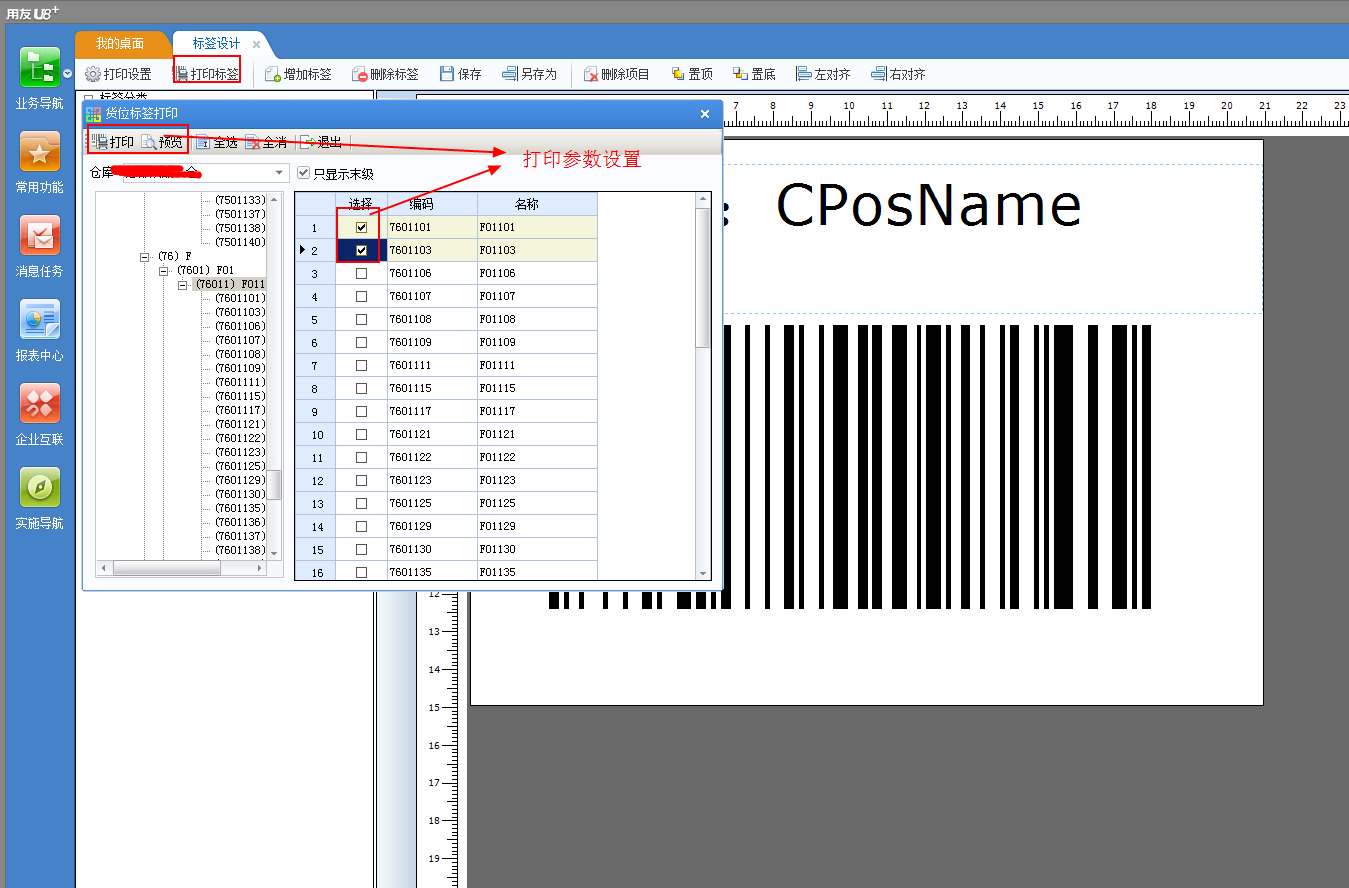Click 打印设置 gear toolbar button
Screen dimensions: 1349x888
(x=118, y=74)
